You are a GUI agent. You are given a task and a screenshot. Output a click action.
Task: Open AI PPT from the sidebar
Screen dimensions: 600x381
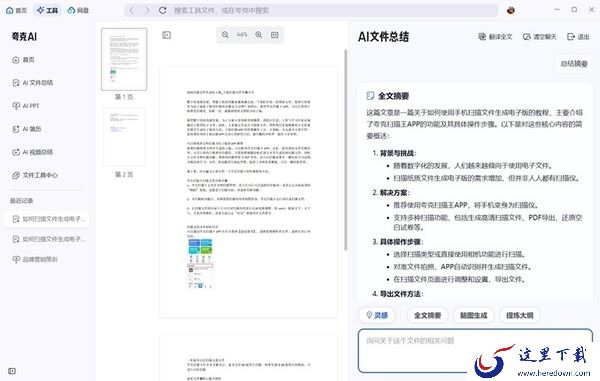pyautogui.click(x=26, y=106)
